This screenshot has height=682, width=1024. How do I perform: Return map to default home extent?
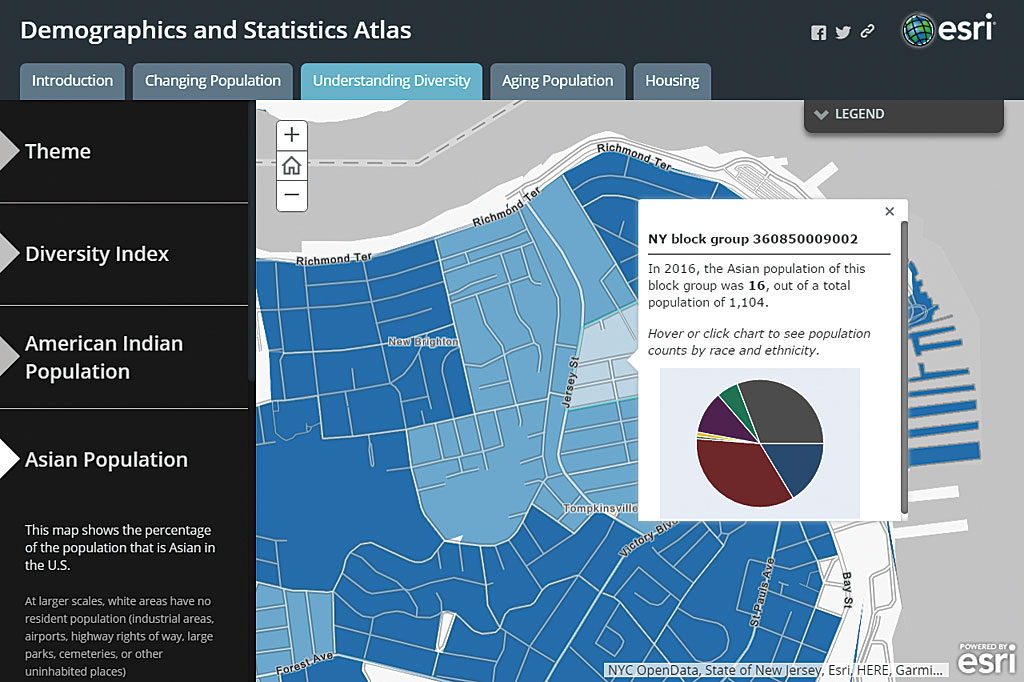point(291,166)
